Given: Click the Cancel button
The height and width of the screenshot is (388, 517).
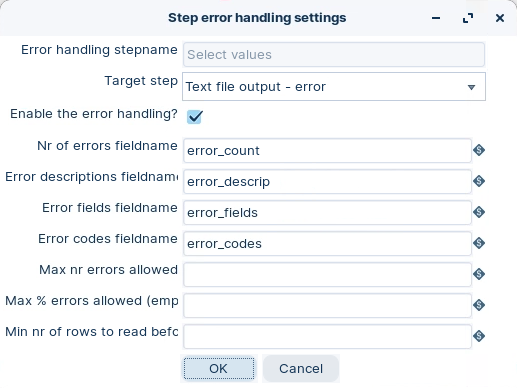Looking at the screenshot, I should [301, 369].
